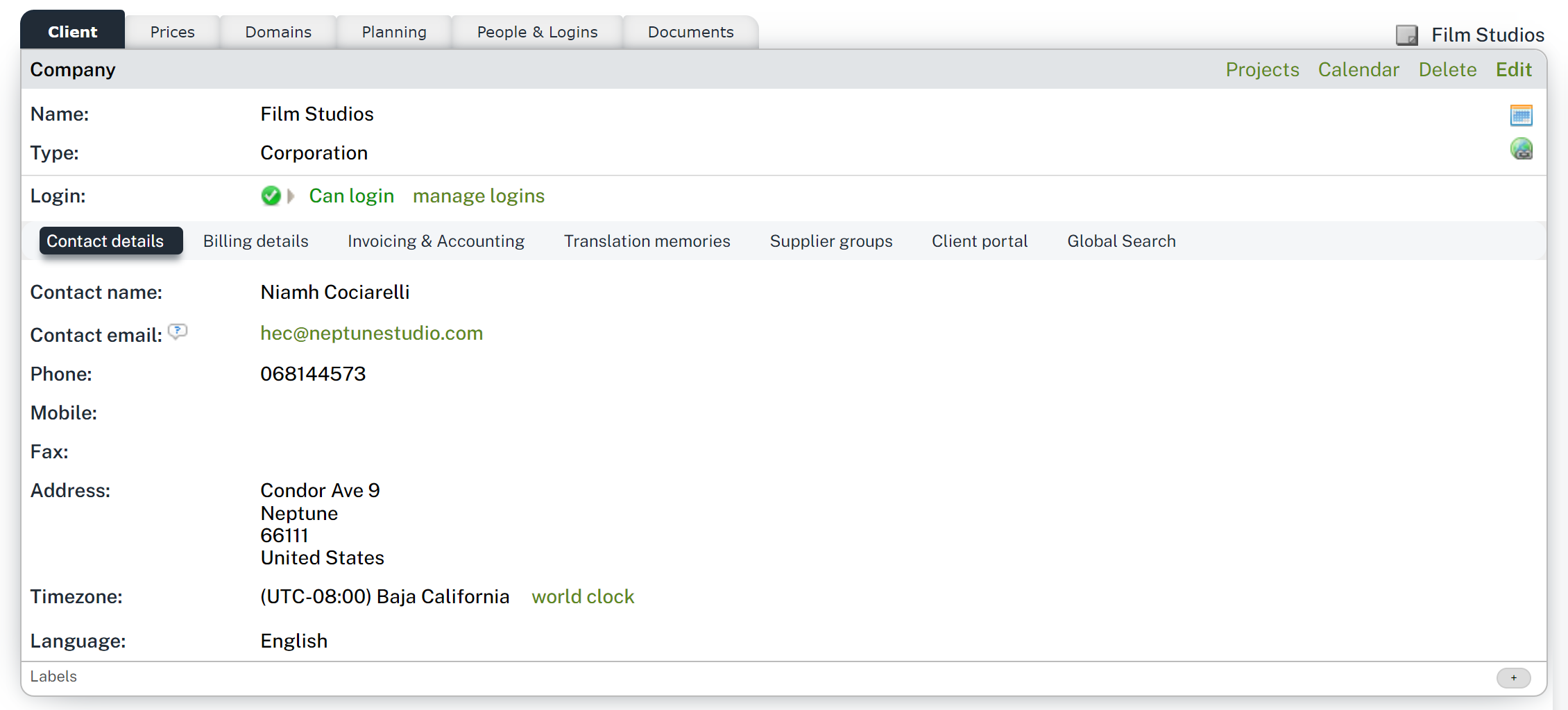The width and height of the screenshot is (1568, 710).
Task: Open the Documents tab
Action: click(690, 31)
